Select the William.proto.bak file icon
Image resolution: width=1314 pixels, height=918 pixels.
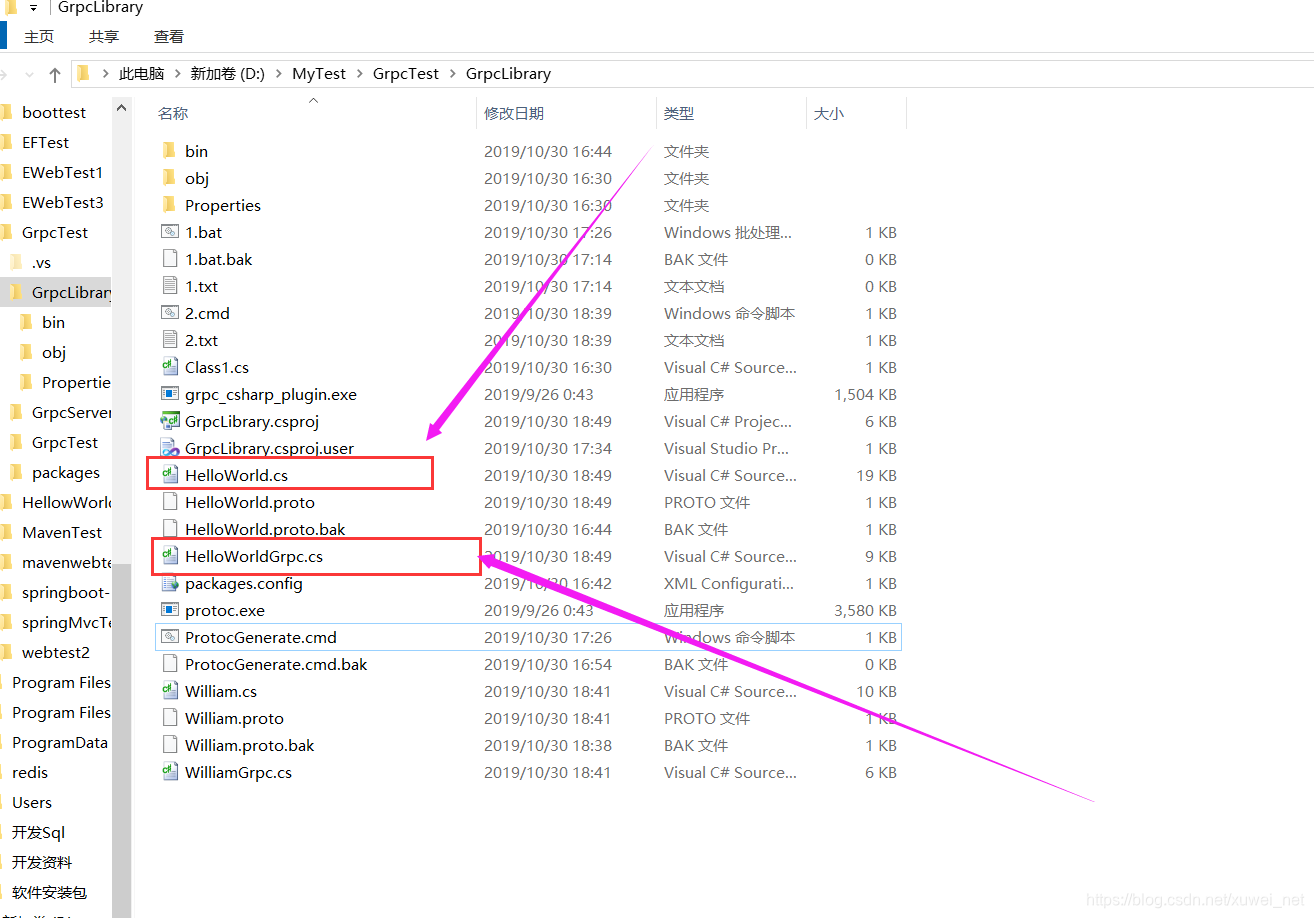(168, 745)
